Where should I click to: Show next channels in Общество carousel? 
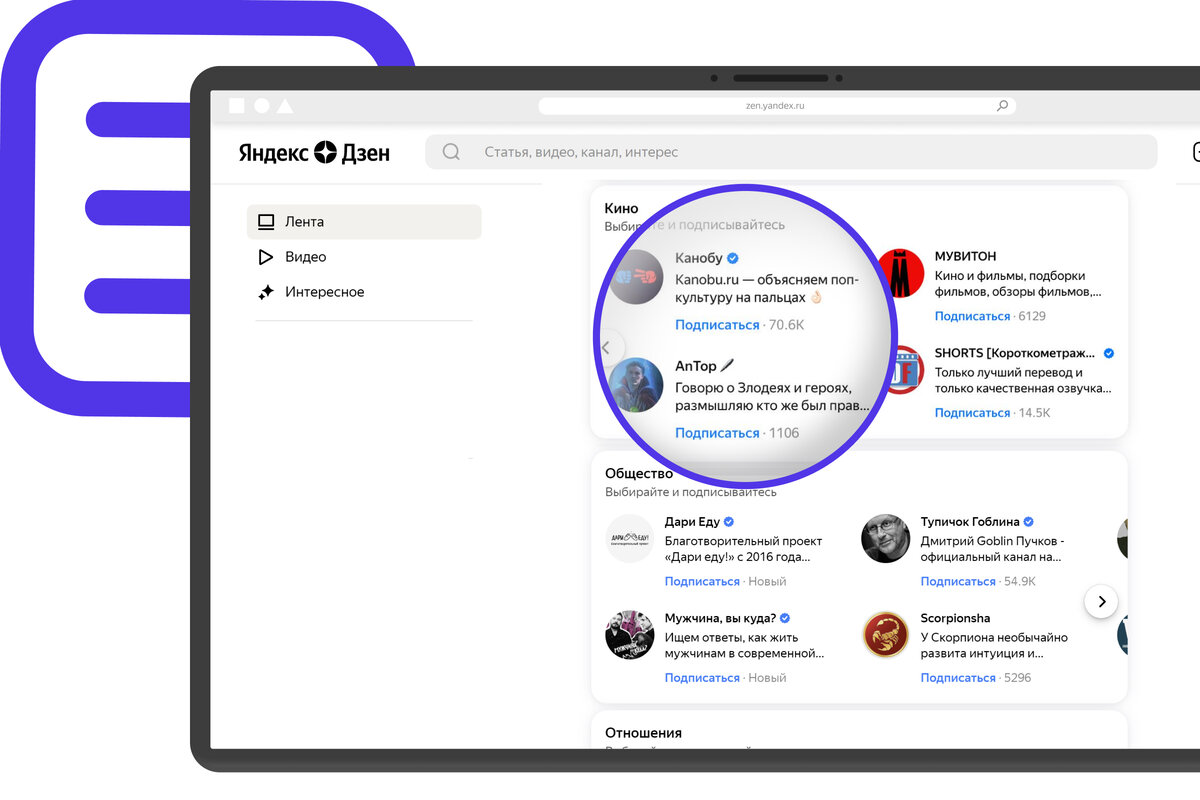1101,601
